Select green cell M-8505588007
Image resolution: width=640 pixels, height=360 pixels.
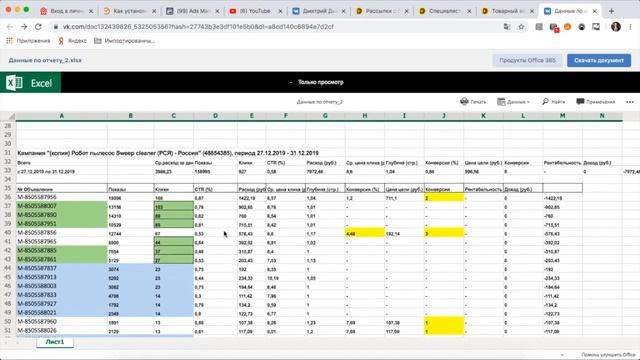click(x=62, y=206)
